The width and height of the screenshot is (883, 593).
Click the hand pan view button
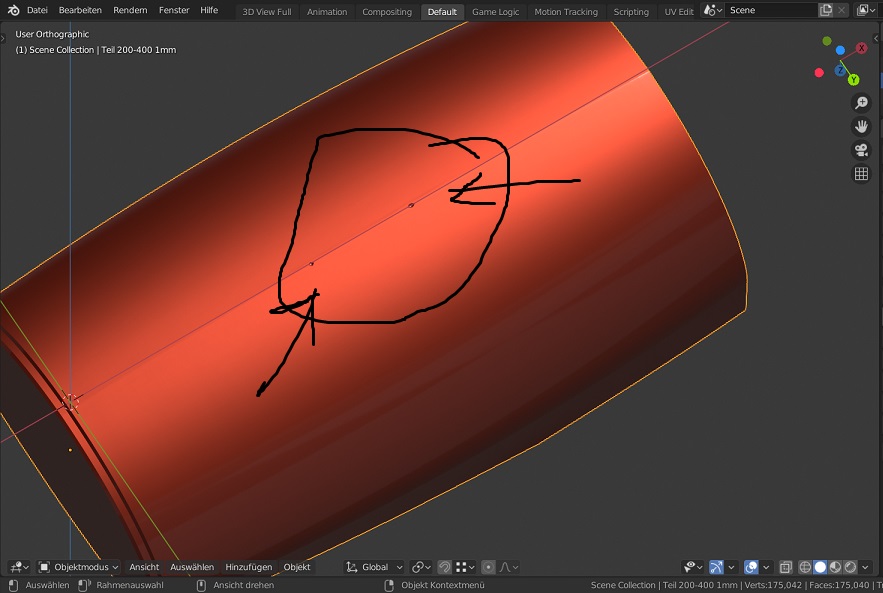click(860, 126)
